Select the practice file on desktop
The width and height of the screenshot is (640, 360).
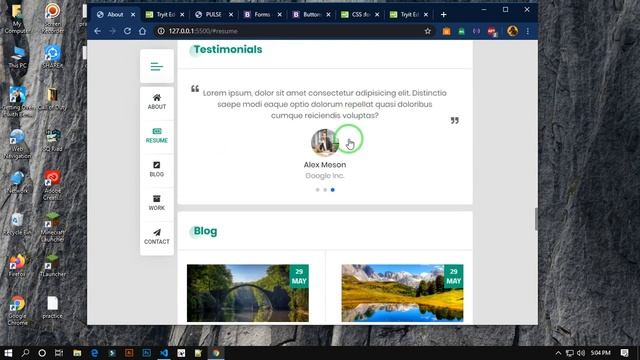(52, 307)
